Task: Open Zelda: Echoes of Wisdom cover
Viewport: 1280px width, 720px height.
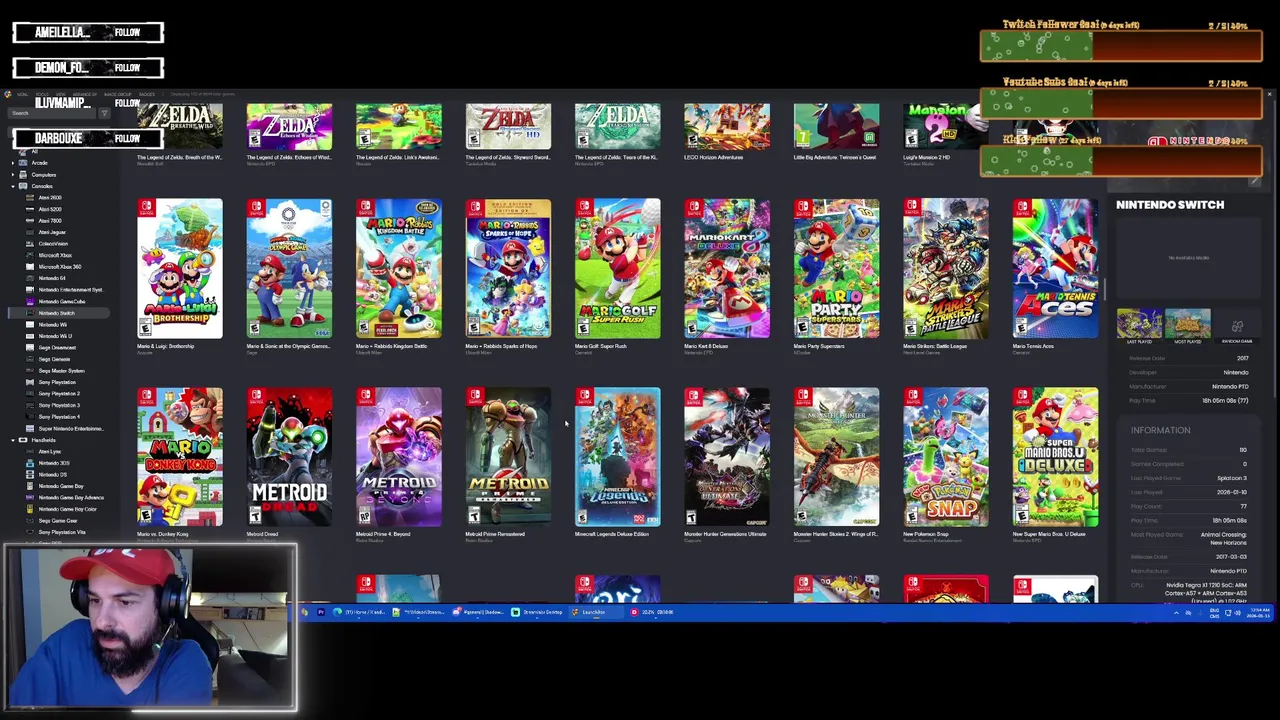Action: coord(289,127)
